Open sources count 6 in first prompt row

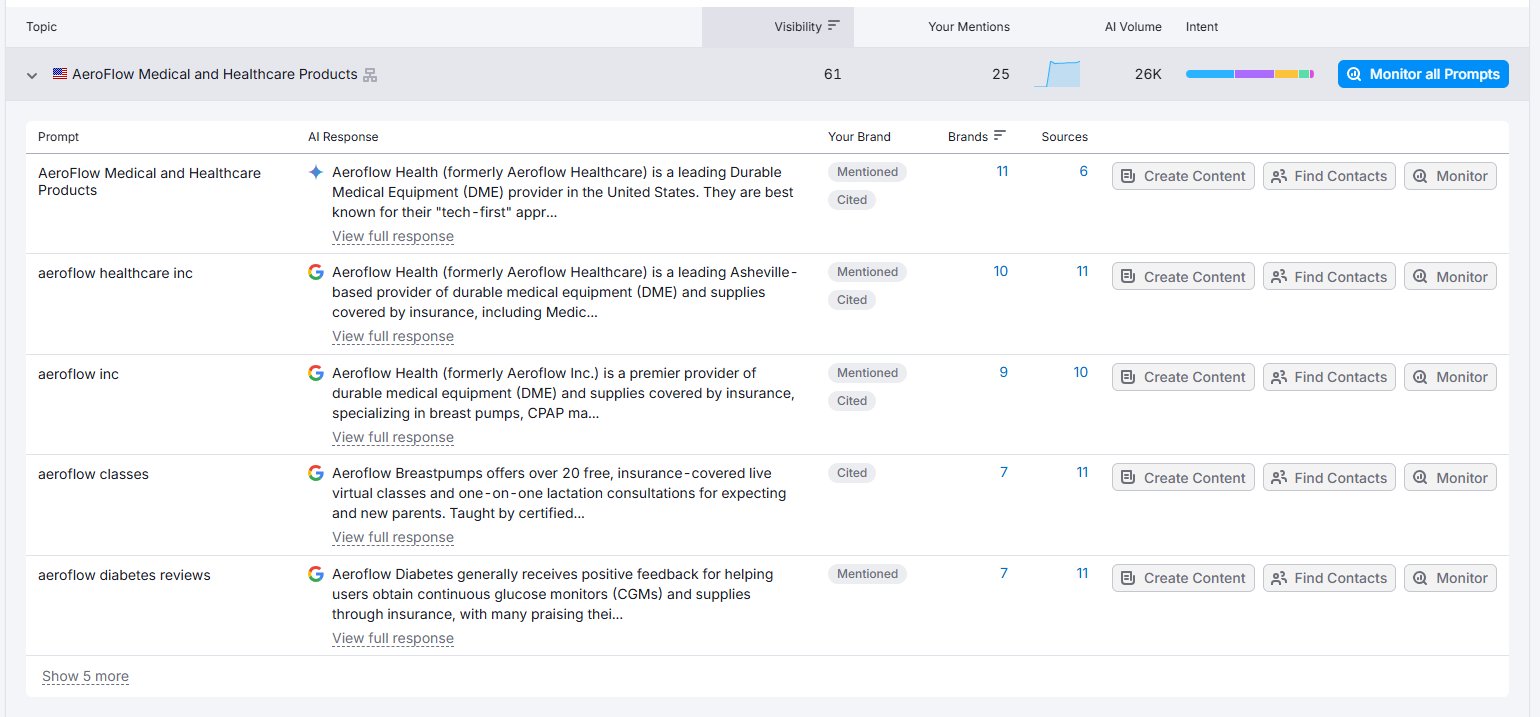point(1083,171)
